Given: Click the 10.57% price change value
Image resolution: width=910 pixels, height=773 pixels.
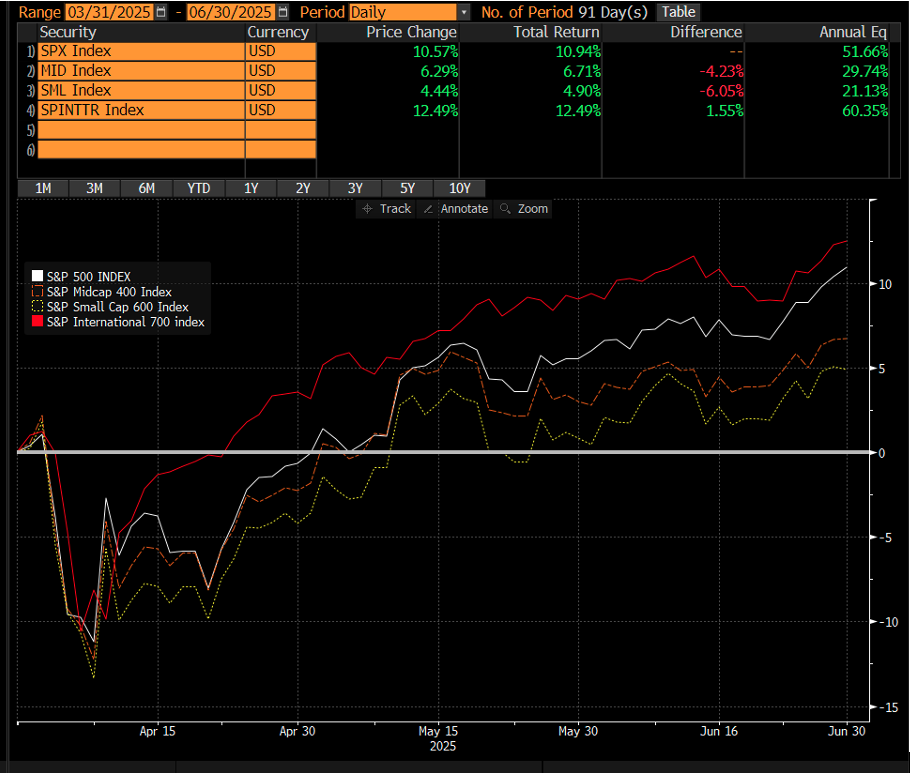Looking at the screenshot, I should 435,52.
